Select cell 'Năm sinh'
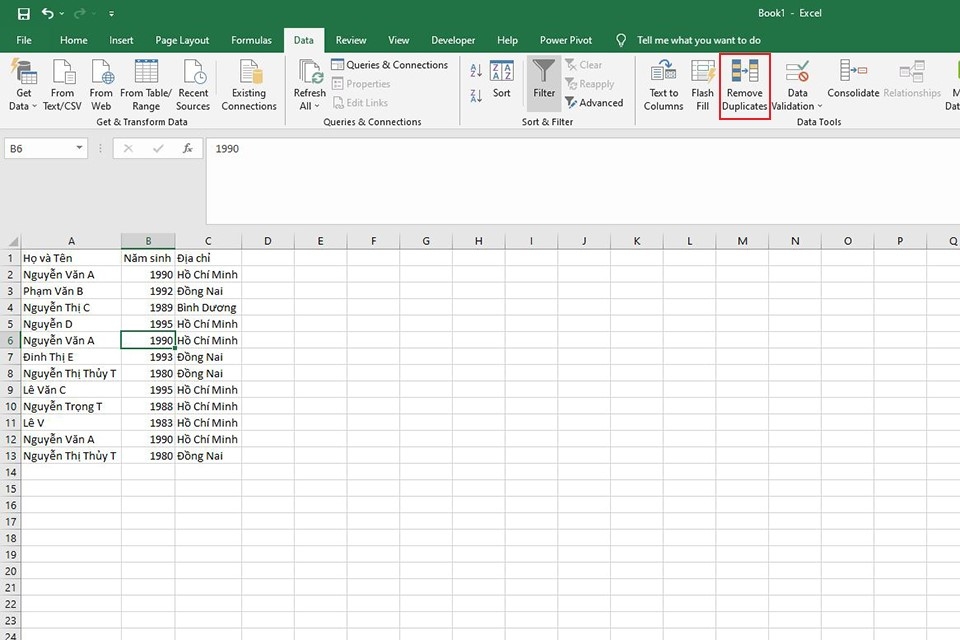Viewport: 960px width, 640px height. (x=148, y=258)
